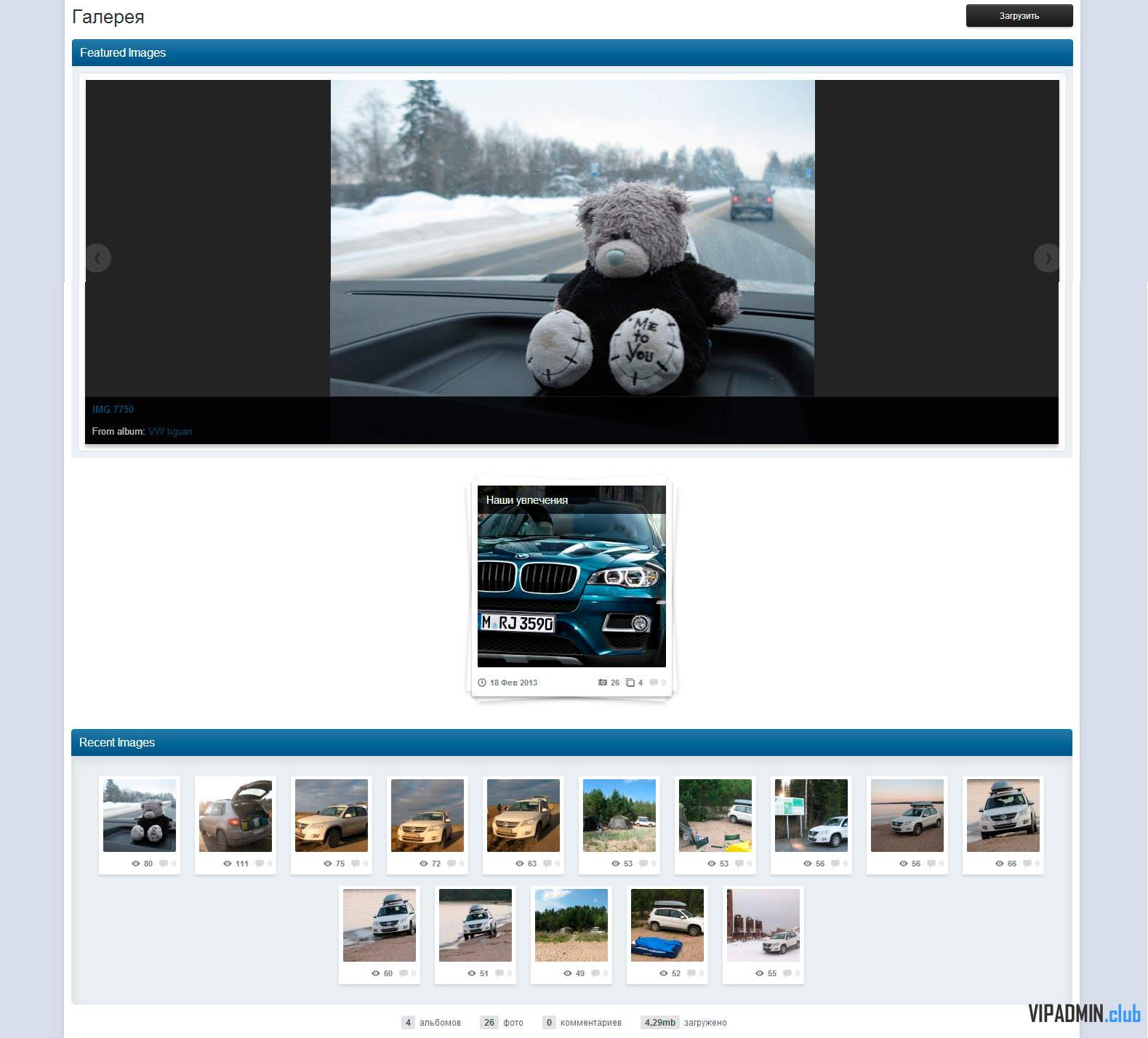1148x1038 pixels.
Task: Click the clock icon beside 18 Фев 2013
Action: point(481,683)
